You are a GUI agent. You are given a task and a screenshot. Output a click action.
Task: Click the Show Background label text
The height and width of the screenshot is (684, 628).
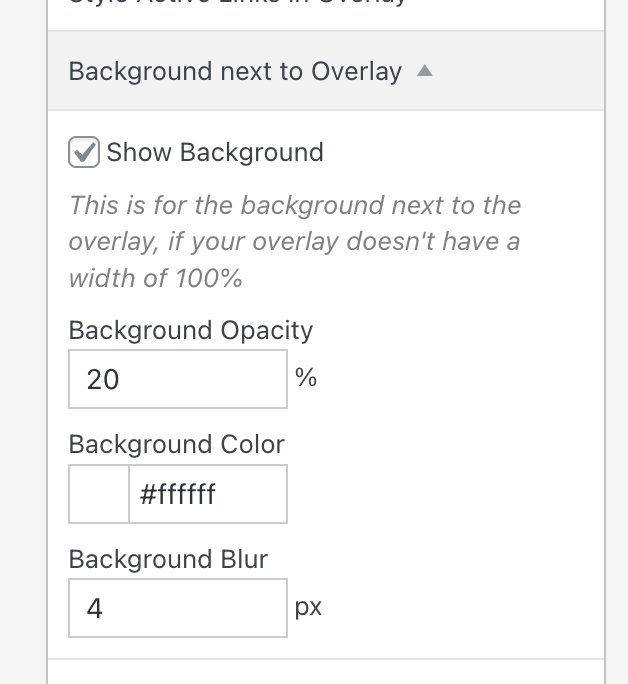[215, 153]
